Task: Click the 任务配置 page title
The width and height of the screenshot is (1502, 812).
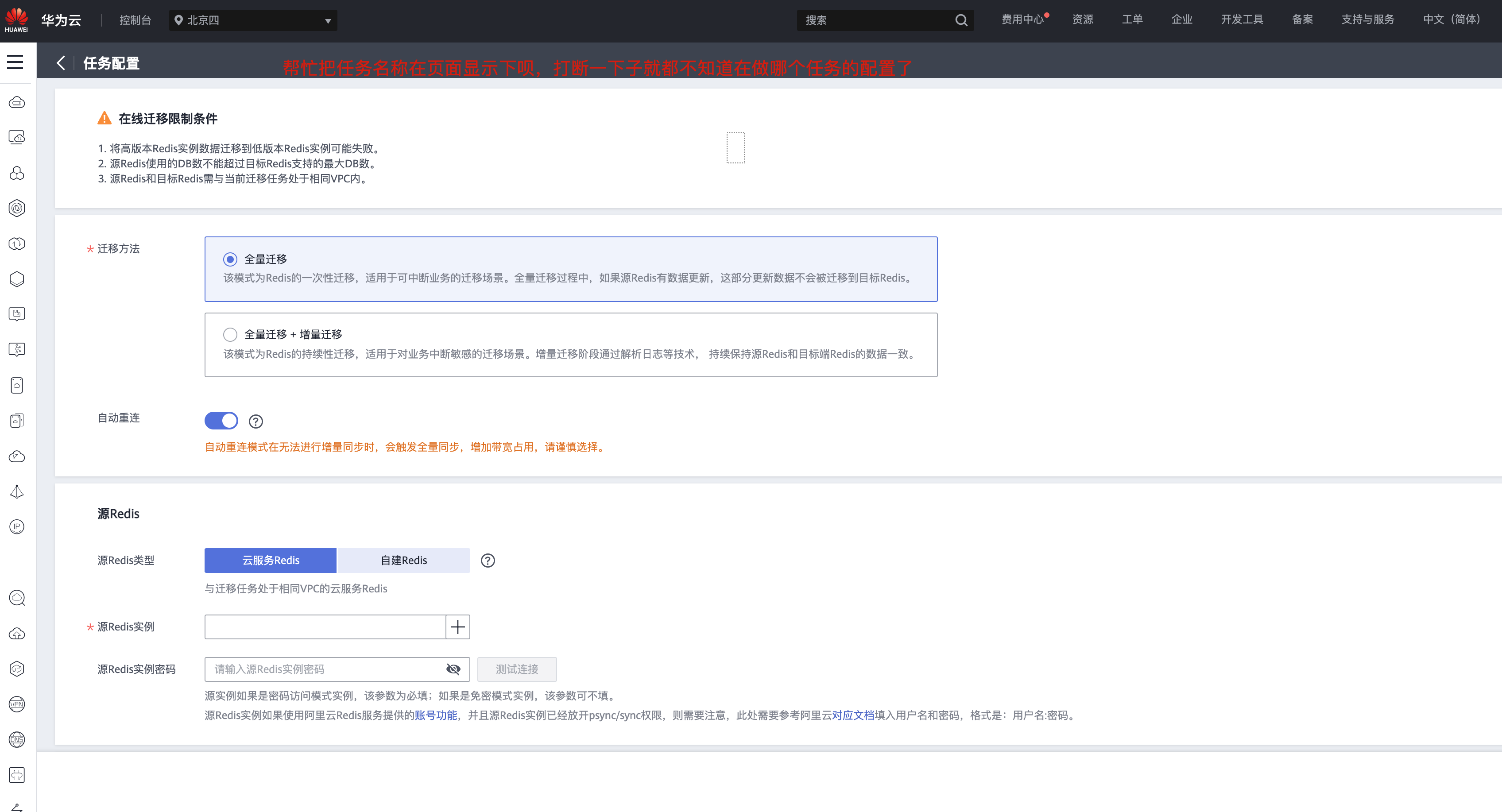Action: [x=112, y=63]
